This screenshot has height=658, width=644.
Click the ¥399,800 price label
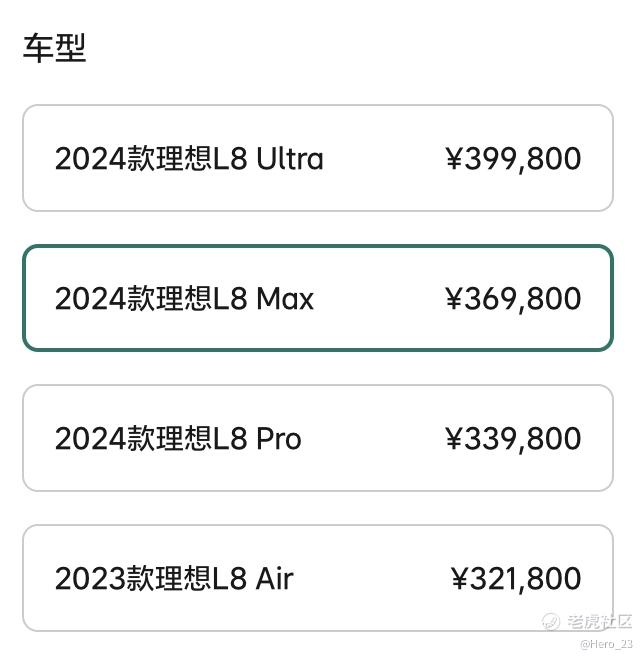[514, 159]
